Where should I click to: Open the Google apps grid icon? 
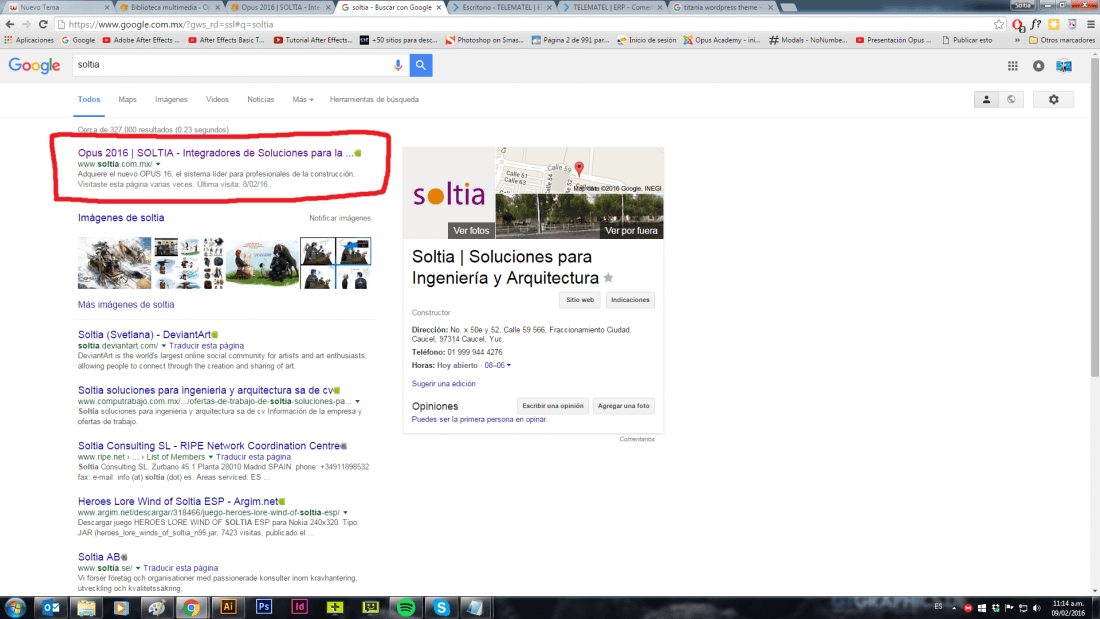pyautogui.click(x=1013, y=65)
